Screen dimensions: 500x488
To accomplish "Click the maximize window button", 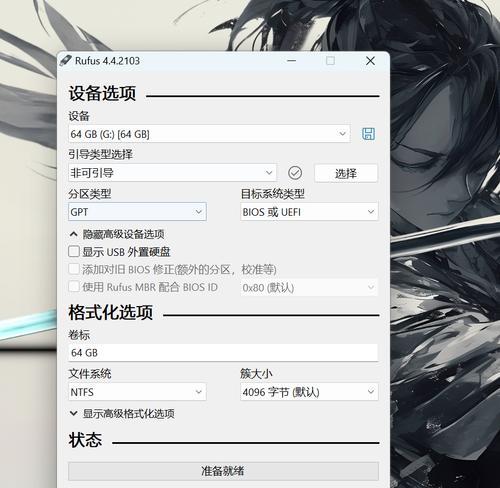I will coord(330,61).
